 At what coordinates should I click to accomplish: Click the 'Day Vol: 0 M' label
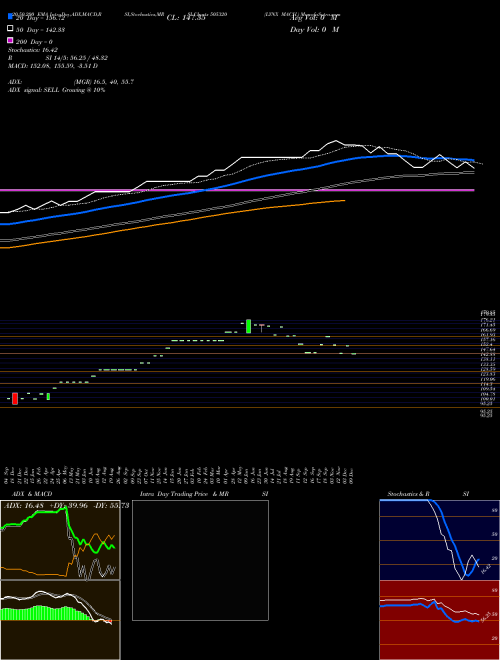(x=314, y=29)
